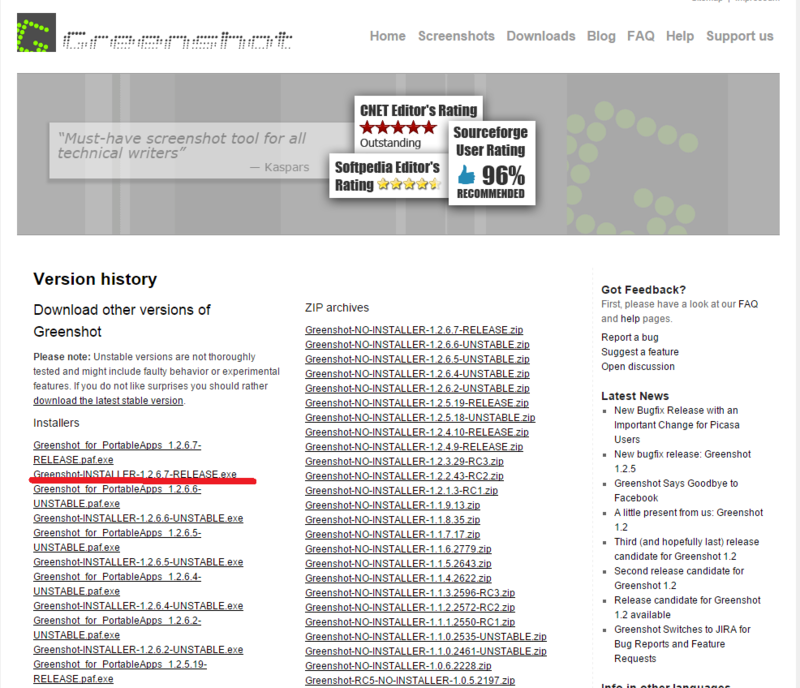Download Greenshot-NO-INSTALLER-1.2.4.9-RELEASE.zip
The image size is (800, 688).
pyautogui.click(x=414, y=447)
